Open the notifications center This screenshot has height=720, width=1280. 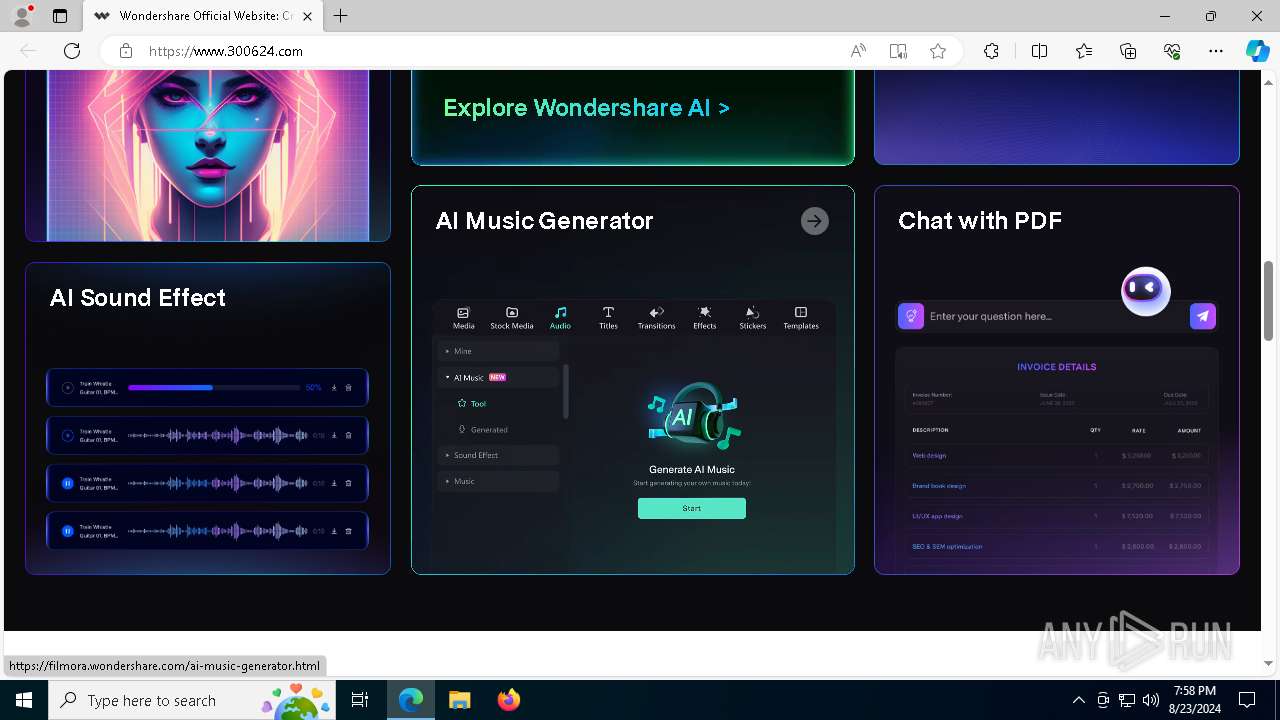pyautogui.click(x=1247, y=700)
